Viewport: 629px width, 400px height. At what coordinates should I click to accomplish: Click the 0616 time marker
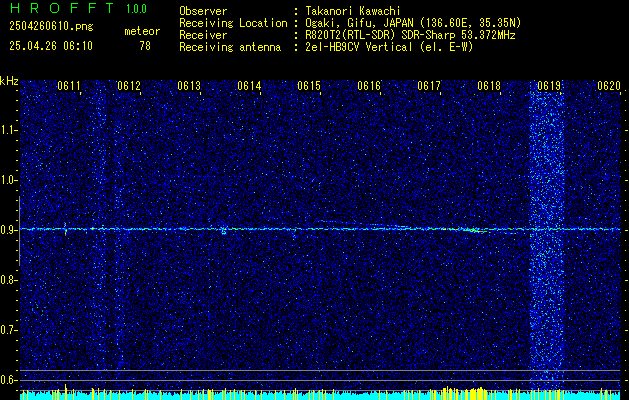click(x=369, y=86)
